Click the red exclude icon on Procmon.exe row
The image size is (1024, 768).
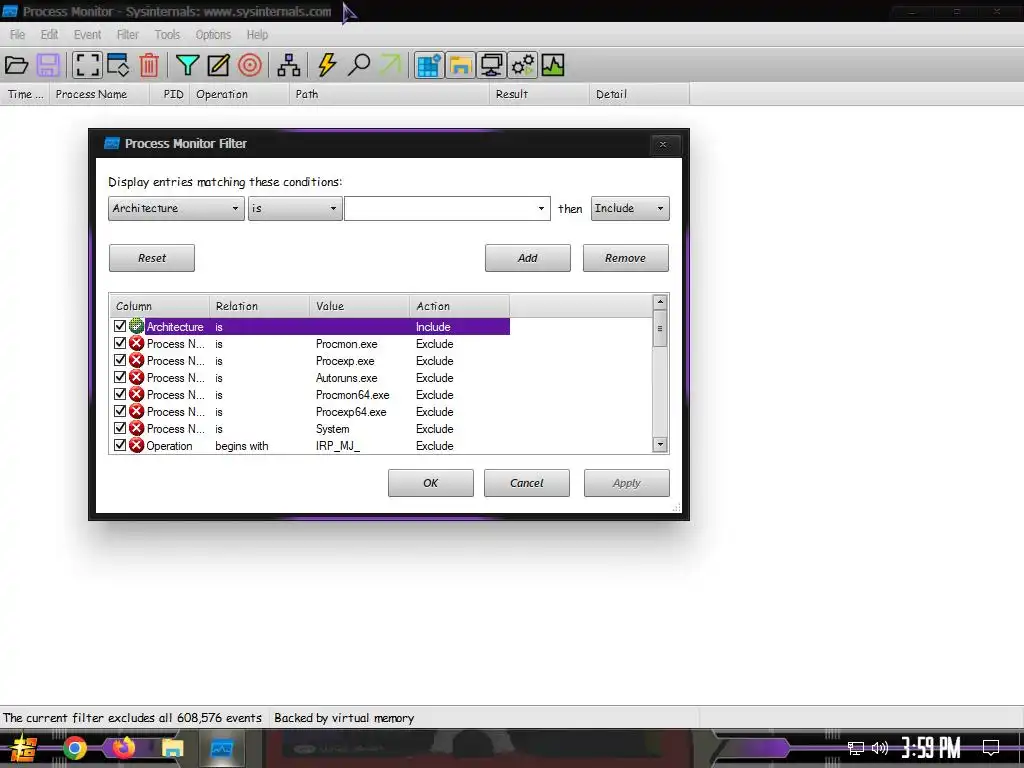pyautogui.click(x=136, y=344)
